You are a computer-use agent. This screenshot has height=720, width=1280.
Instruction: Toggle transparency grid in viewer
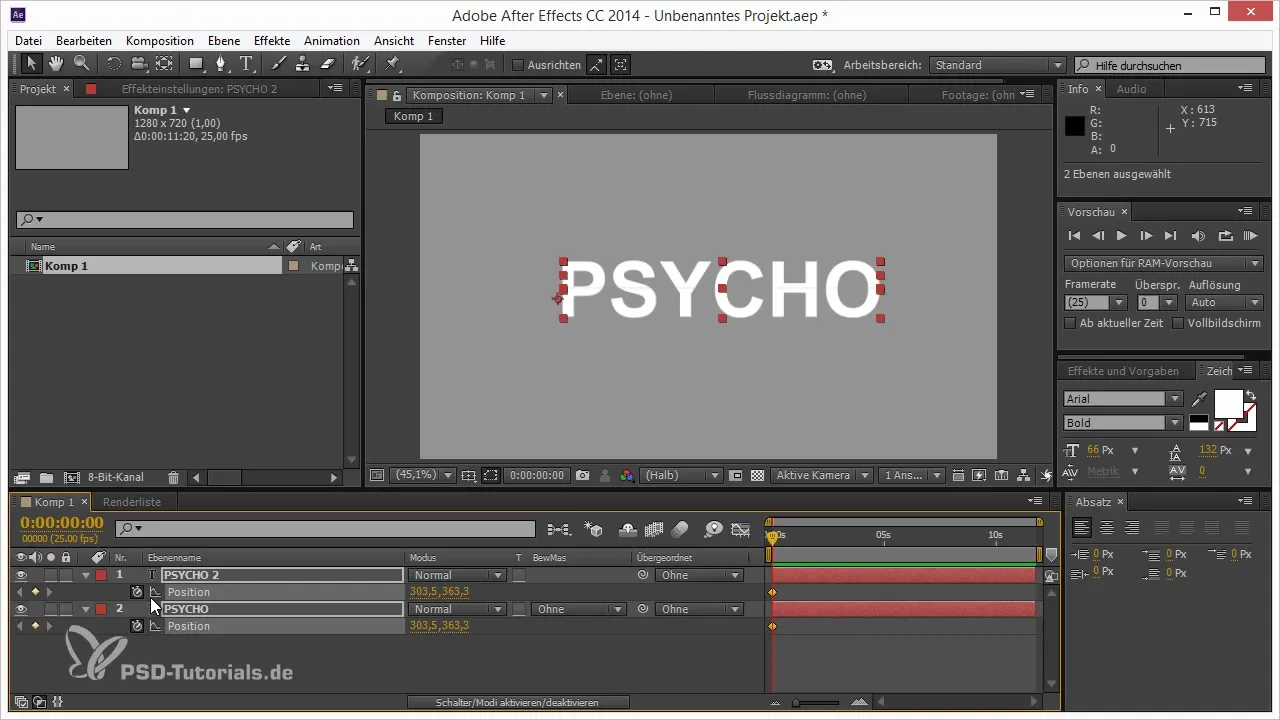[757, 476]
